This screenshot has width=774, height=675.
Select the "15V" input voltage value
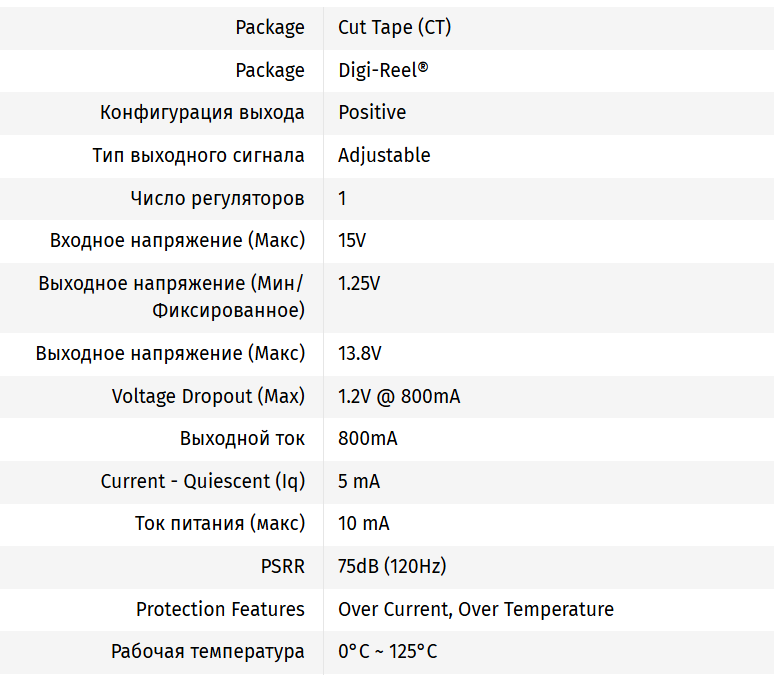click(354, 241)
